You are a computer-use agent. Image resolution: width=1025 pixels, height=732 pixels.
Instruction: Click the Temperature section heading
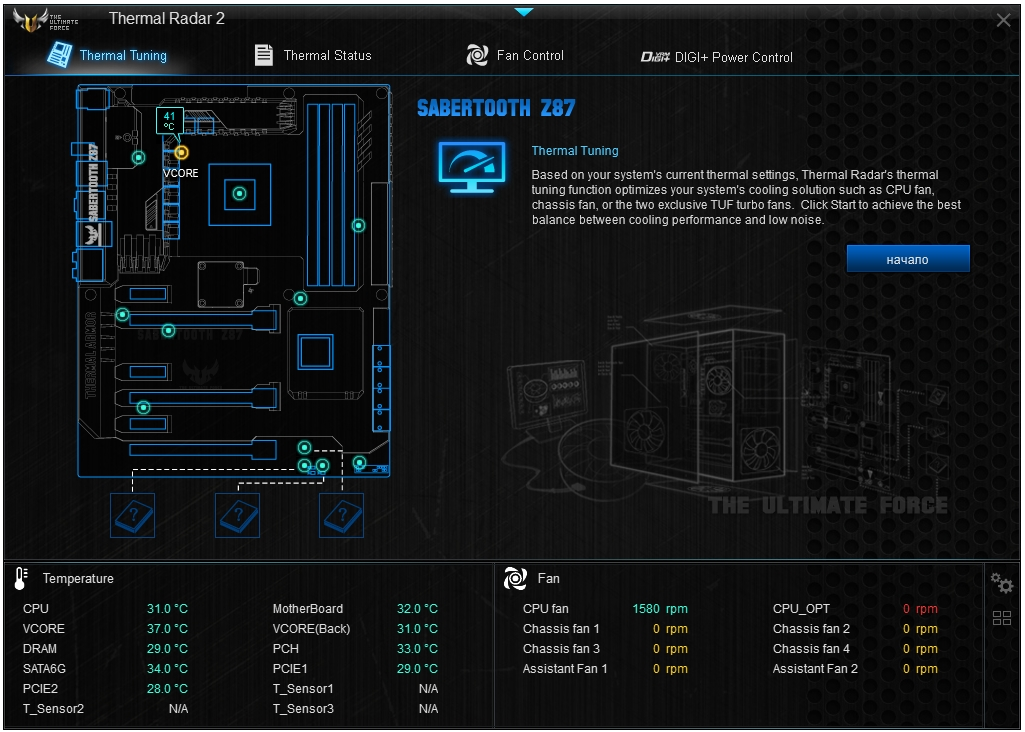tap(78, 578)
